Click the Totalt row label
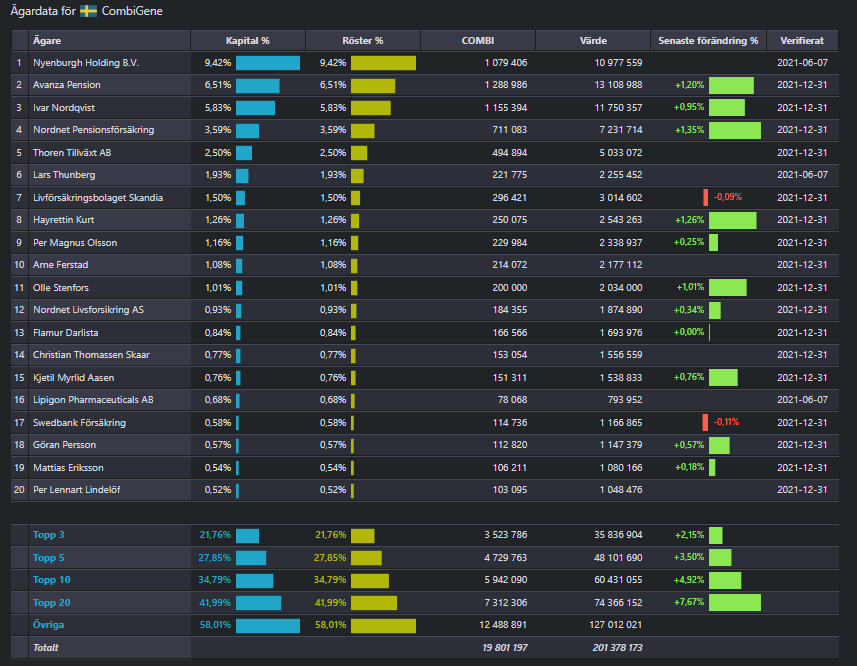Viewport: 857px width, 666px height. click(46, 647)
